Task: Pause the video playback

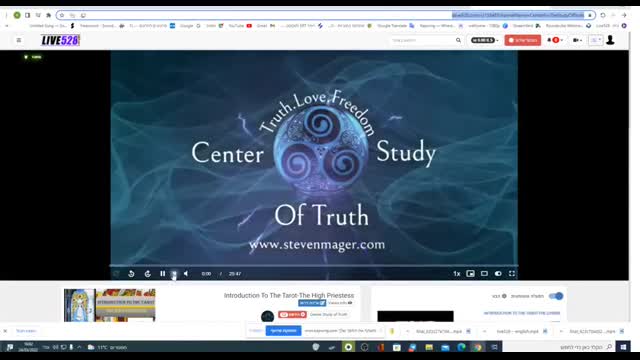Action: 162,273
